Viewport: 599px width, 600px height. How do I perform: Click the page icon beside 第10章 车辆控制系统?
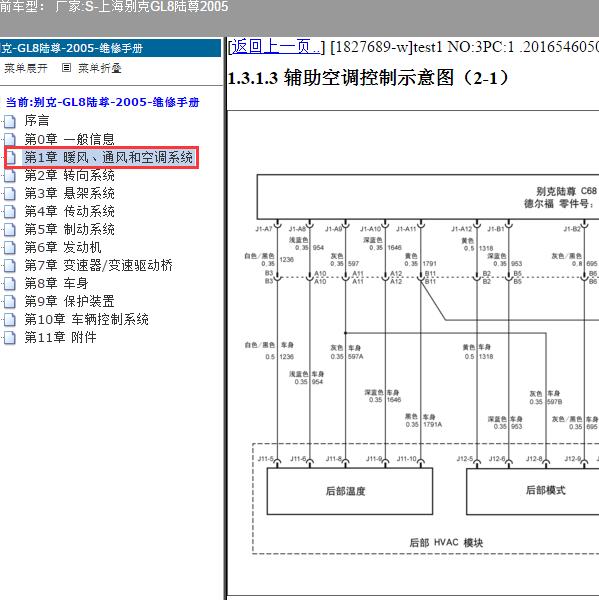coord(10,320)
